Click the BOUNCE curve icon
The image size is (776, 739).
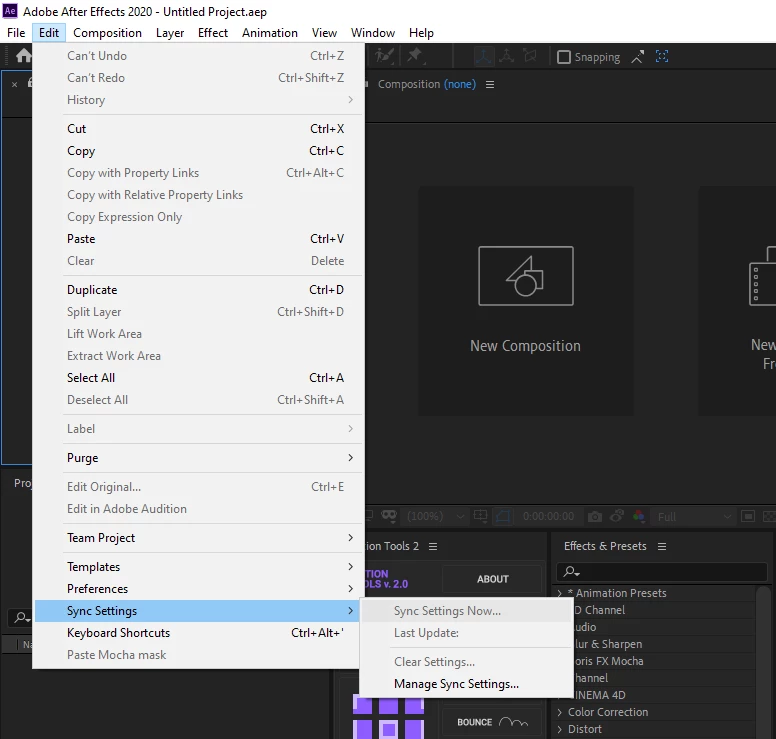click(513, 722)
